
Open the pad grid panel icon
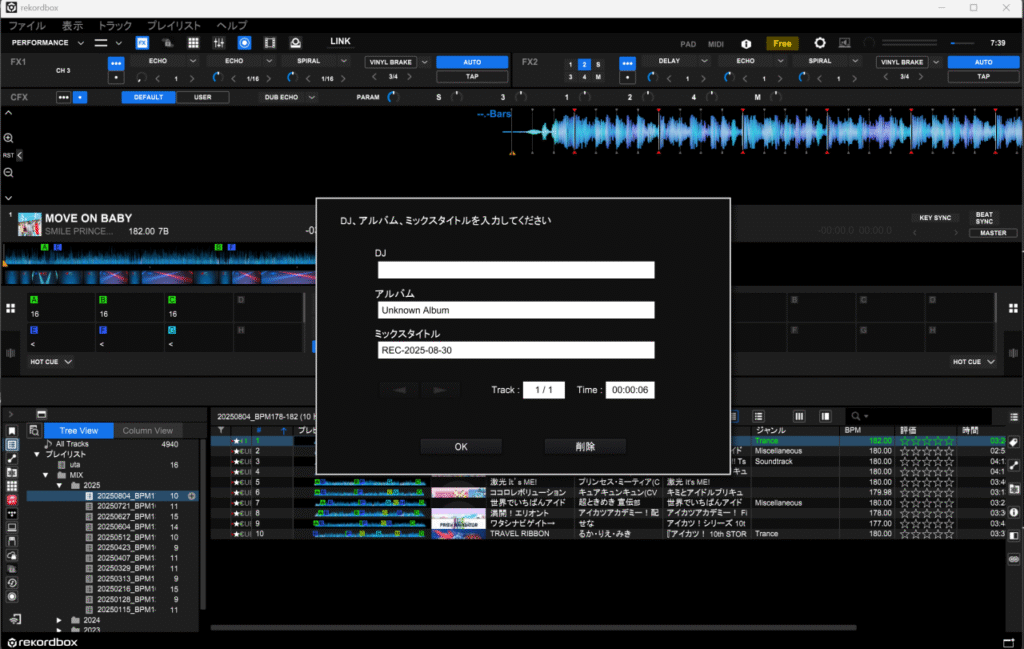tap(193, 43)
